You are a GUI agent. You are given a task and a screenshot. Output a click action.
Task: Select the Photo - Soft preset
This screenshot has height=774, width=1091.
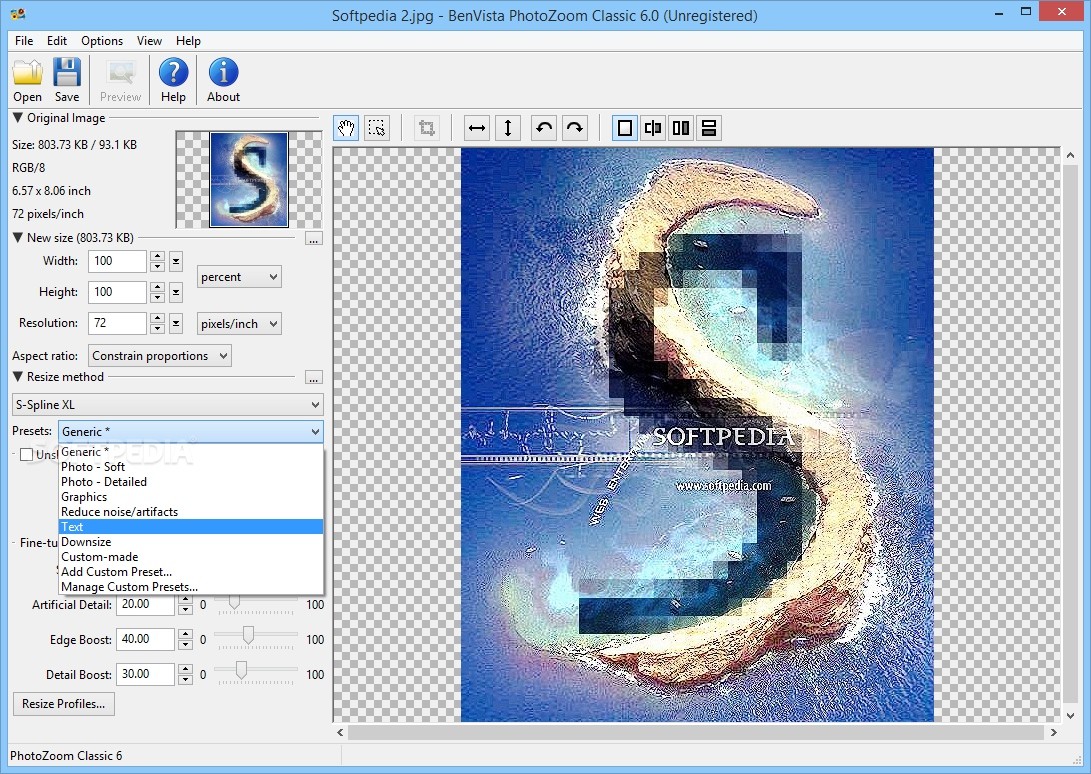pos(191,467)
